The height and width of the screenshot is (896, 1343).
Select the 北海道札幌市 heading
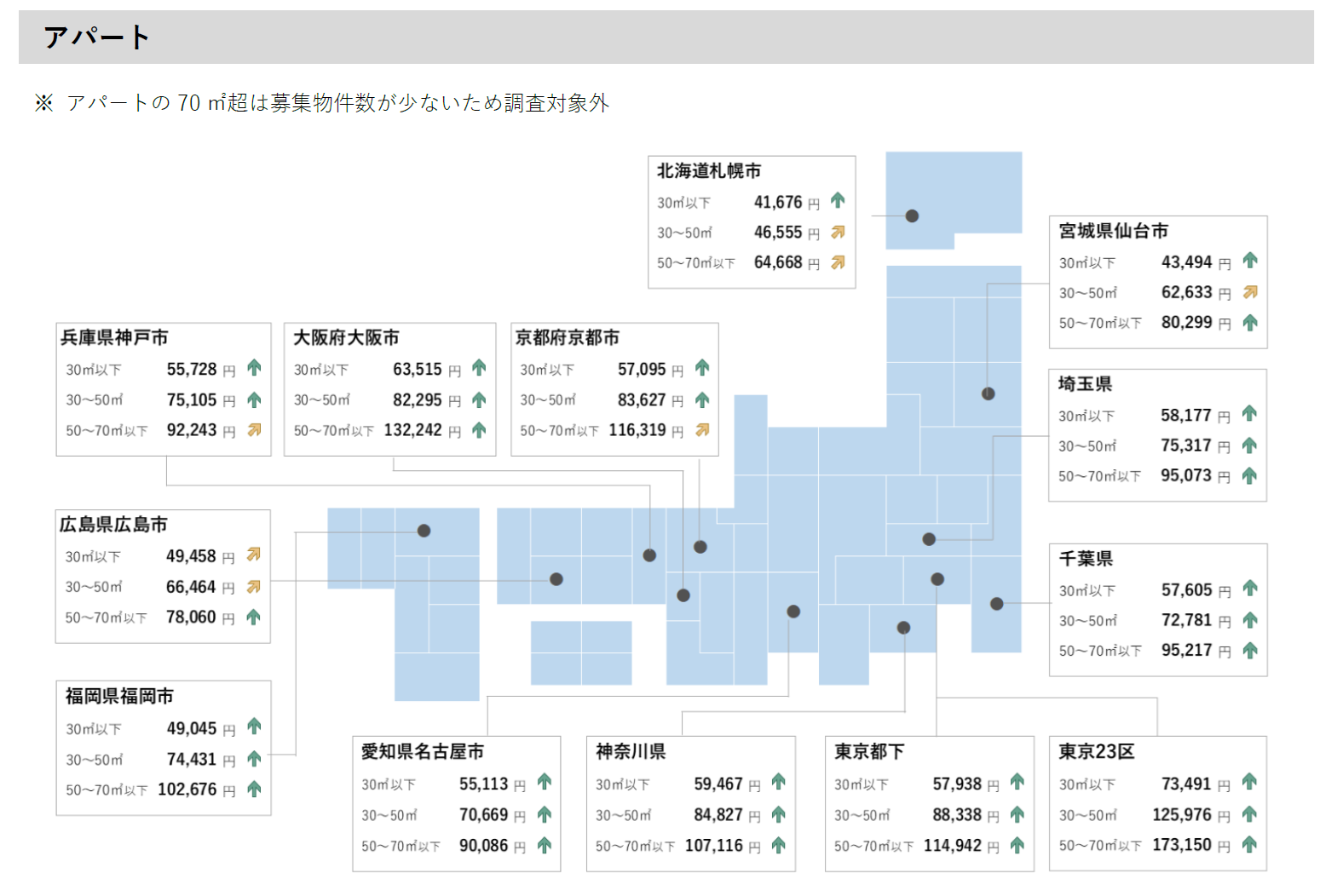pyautogui.click(x=708, y=171)
